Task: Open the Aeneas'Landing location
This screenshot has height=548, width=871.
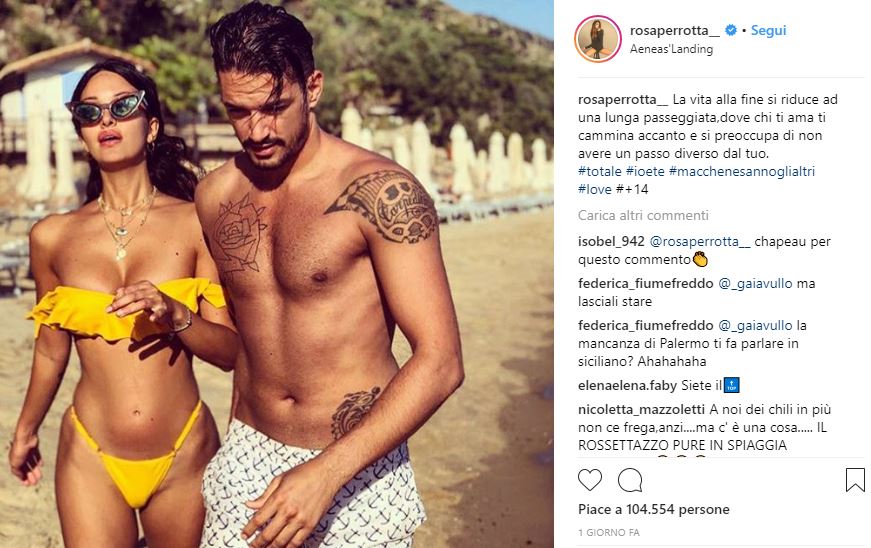Action: tap(671, 49)
